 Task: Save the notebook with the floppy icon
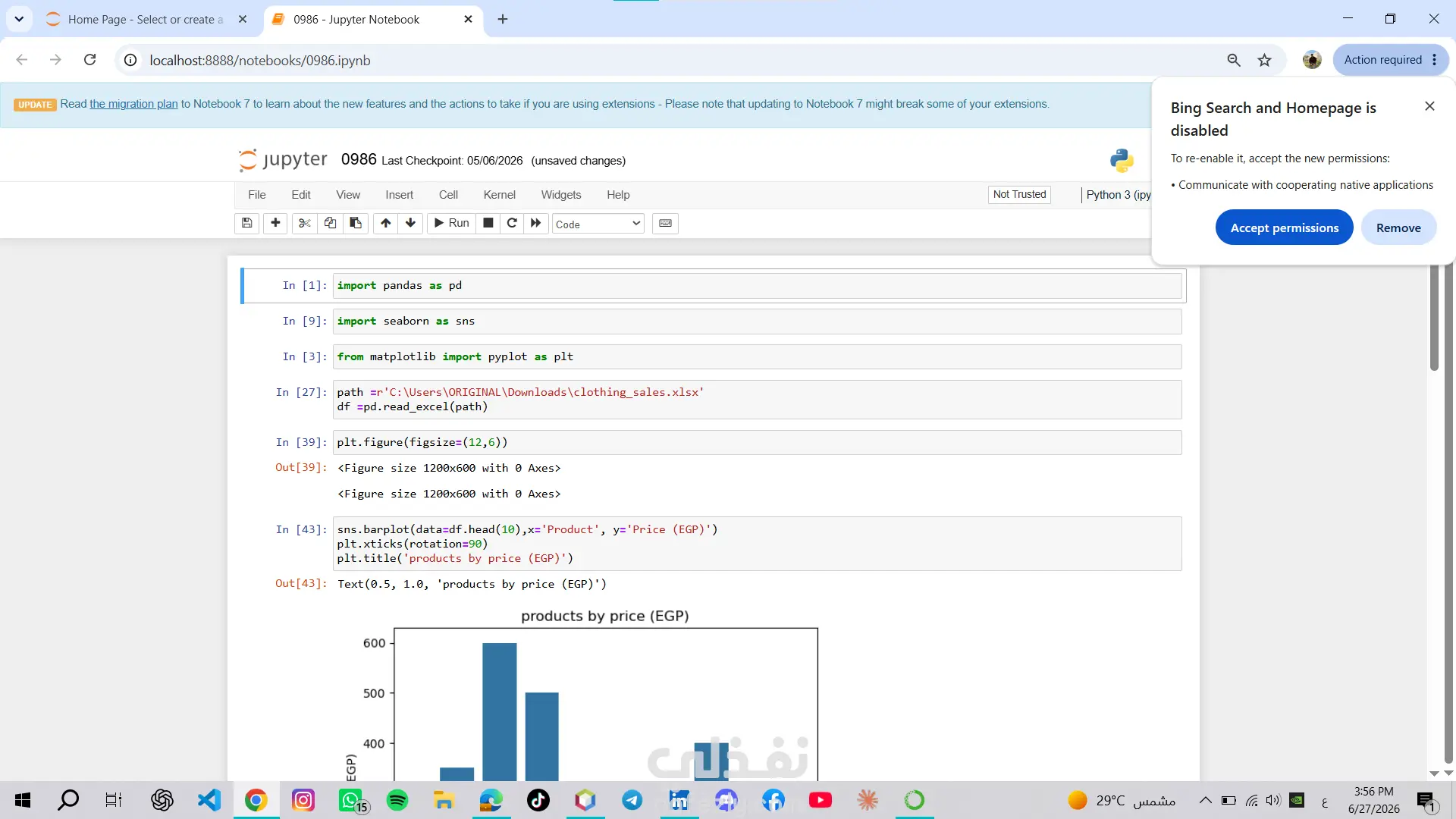(247, 223)
